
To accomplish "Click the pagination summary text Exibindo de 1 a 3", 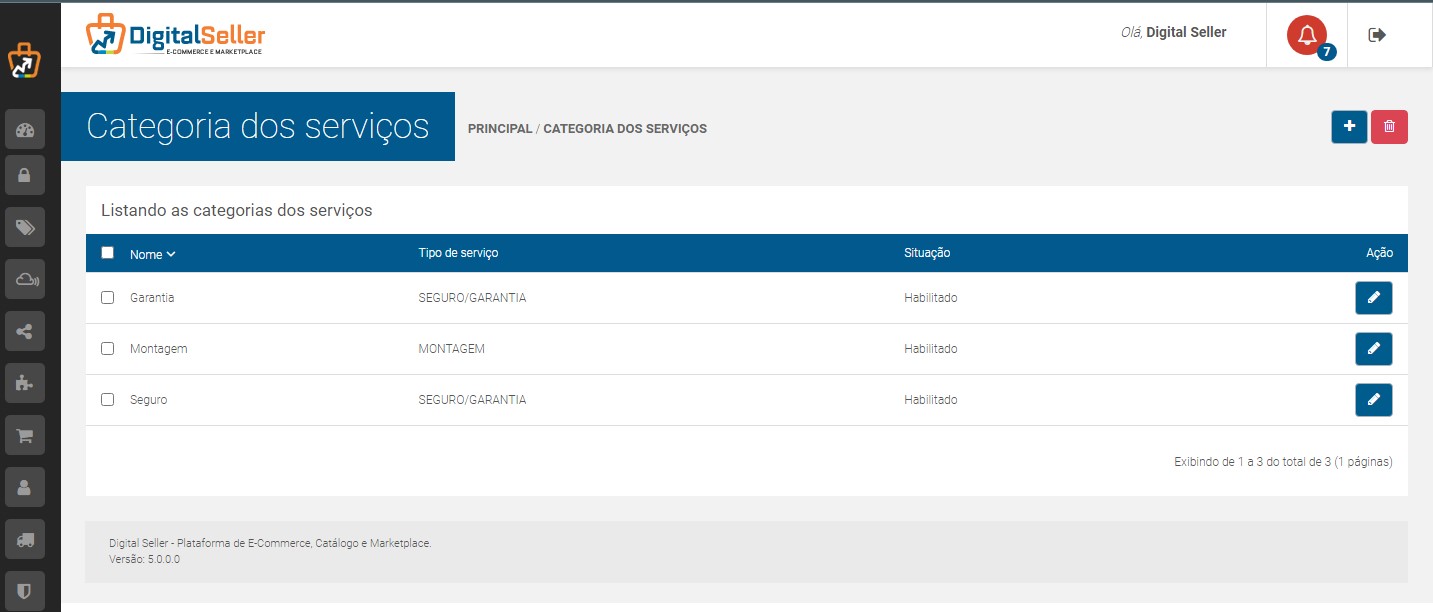I will 1283,462.
